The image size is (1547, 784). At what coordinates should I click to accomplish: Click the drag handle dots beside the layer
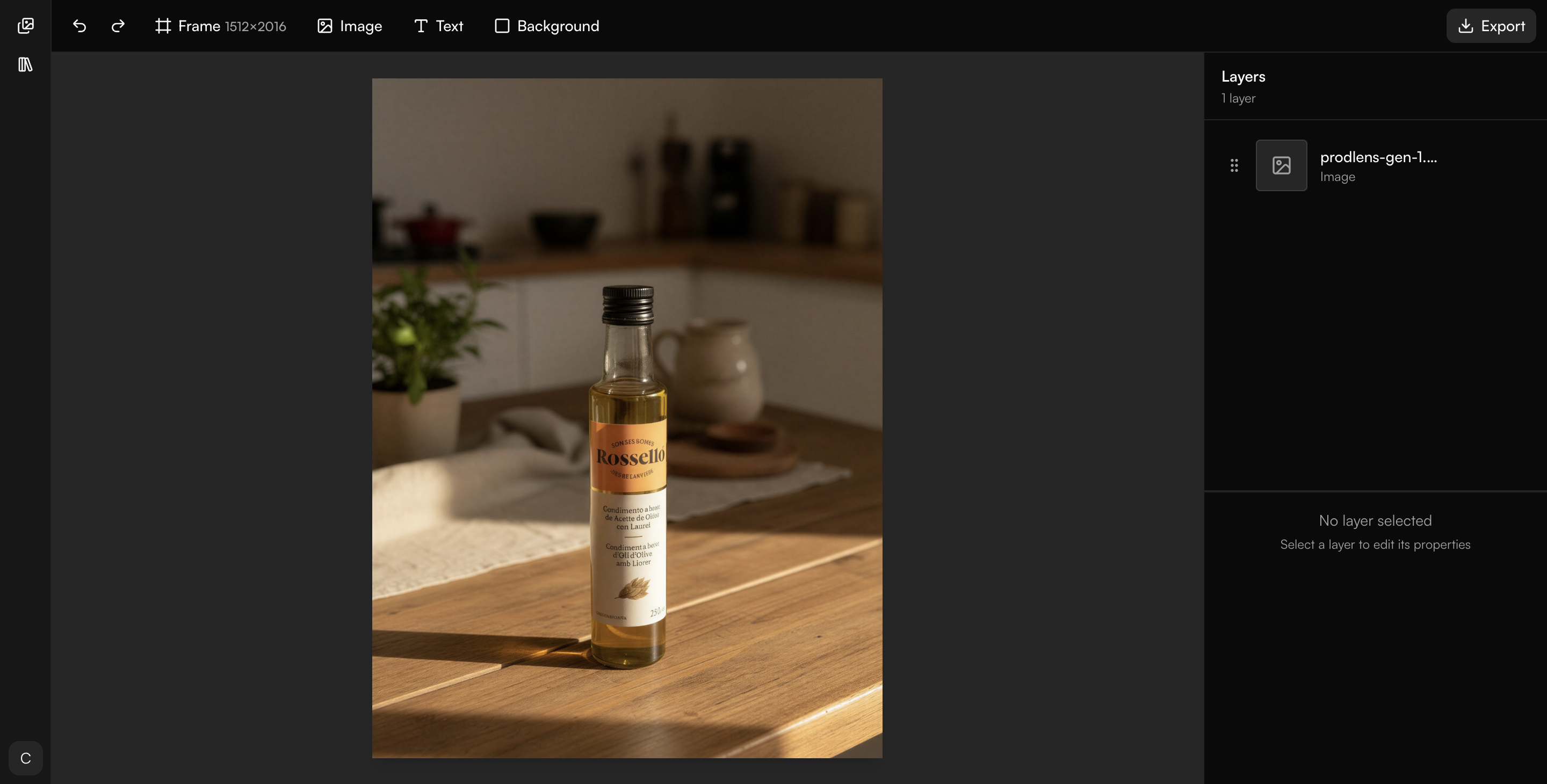1234,165
